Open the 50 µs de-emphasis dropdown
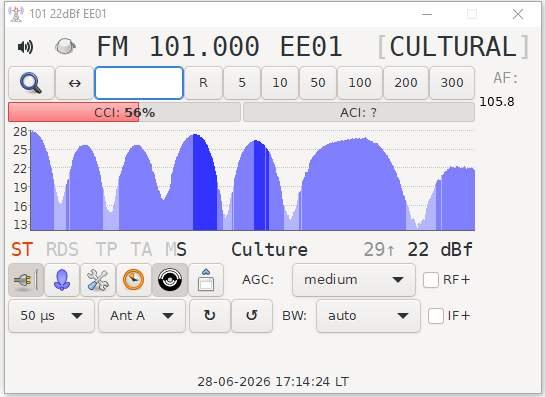 tap(51, 316)
